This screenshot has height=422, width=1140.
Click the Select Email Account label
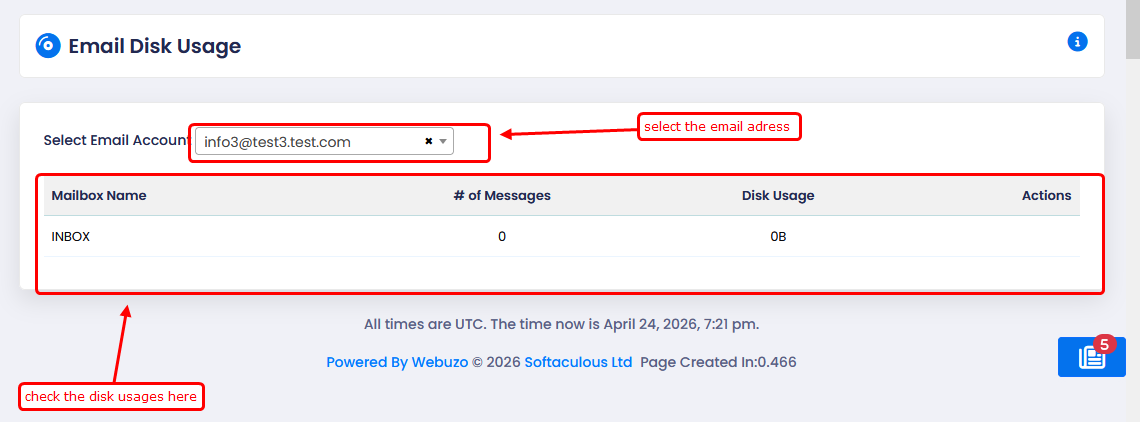(115, 140)
